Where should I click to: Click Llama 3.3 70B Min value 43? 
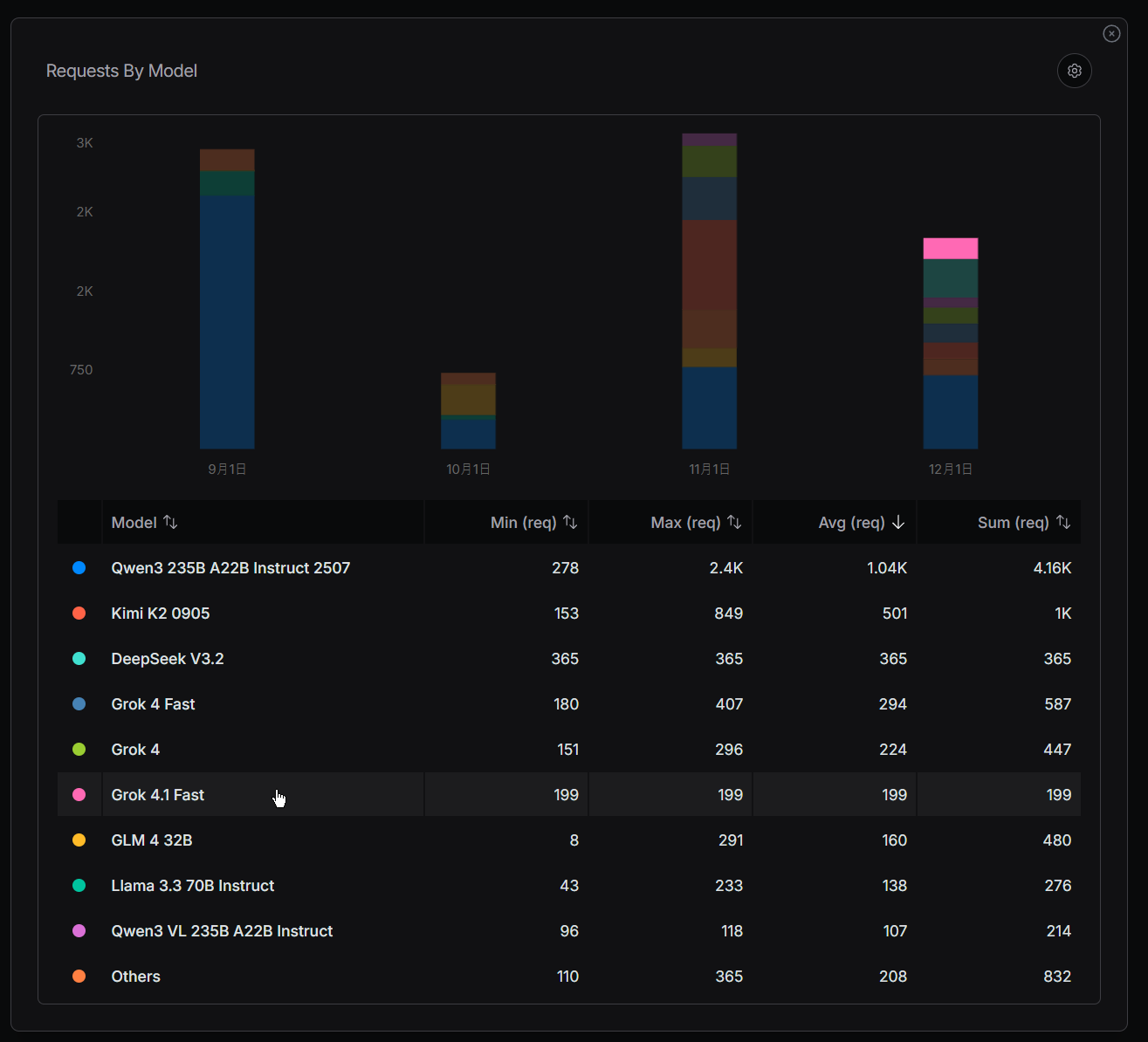[x=569, y=885]
